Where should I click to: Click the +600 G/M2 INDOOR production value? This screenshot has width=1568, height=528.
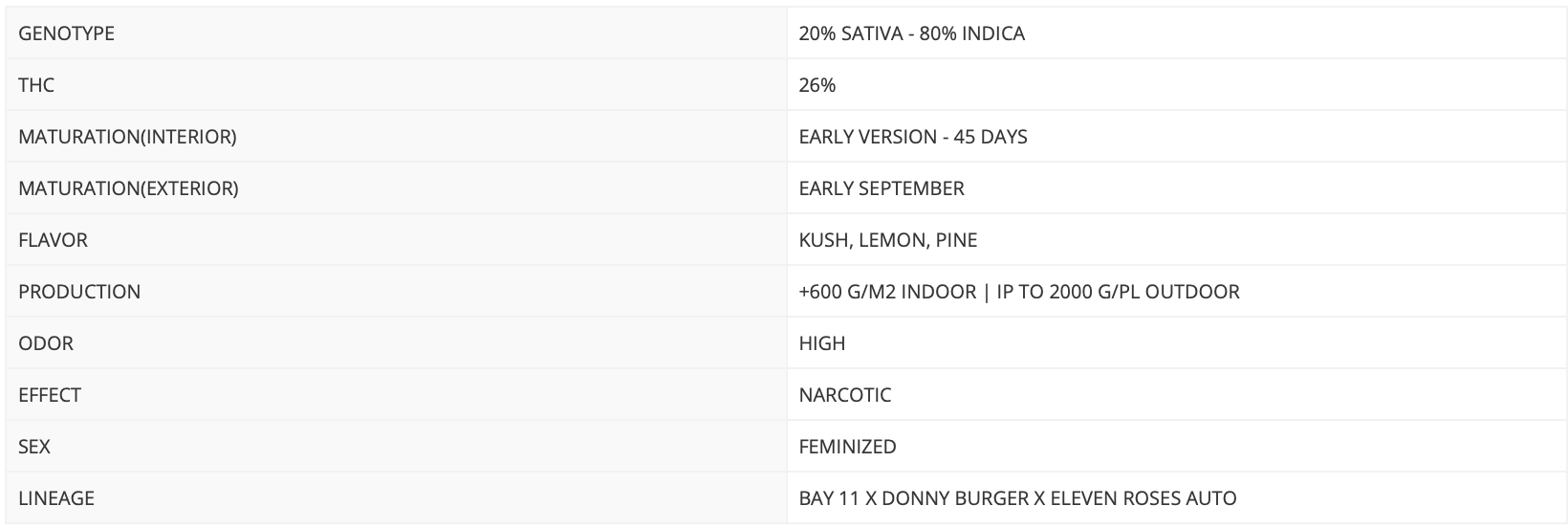coord(887,292)
